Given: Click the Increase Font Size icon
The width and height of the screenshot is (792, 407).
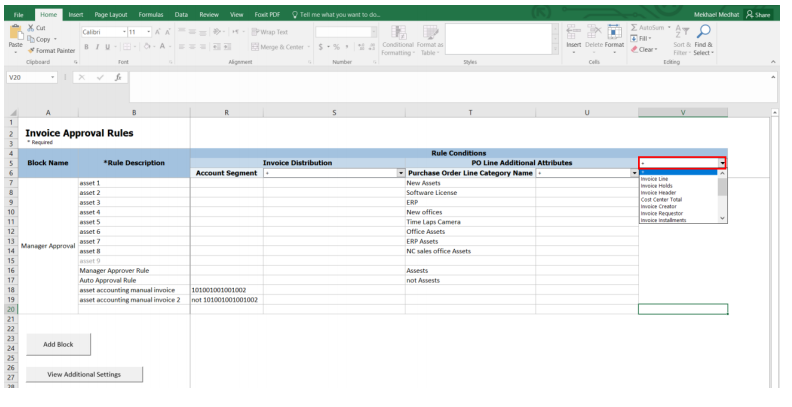Looking at the screenshot, I should pos(158,32).
